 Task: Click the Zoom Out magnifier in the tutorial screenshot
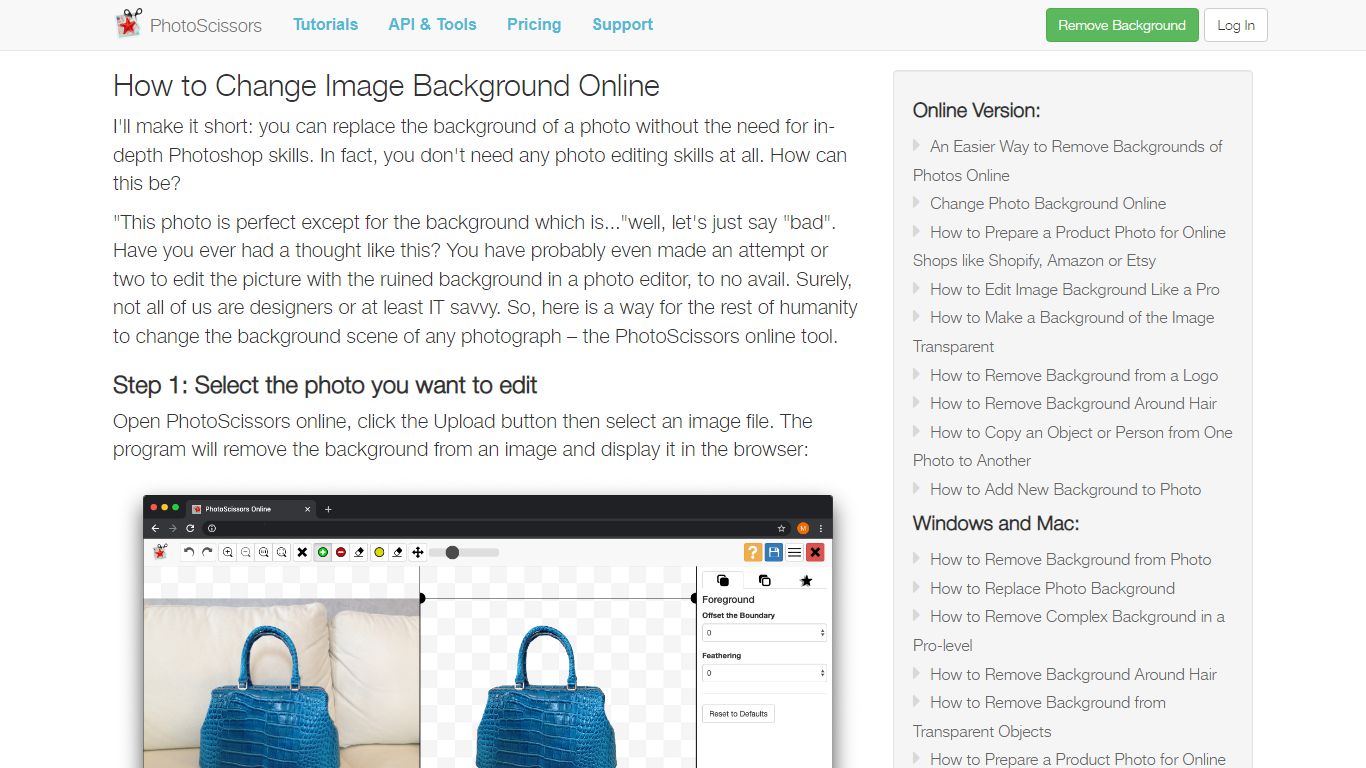pos(246,552)
